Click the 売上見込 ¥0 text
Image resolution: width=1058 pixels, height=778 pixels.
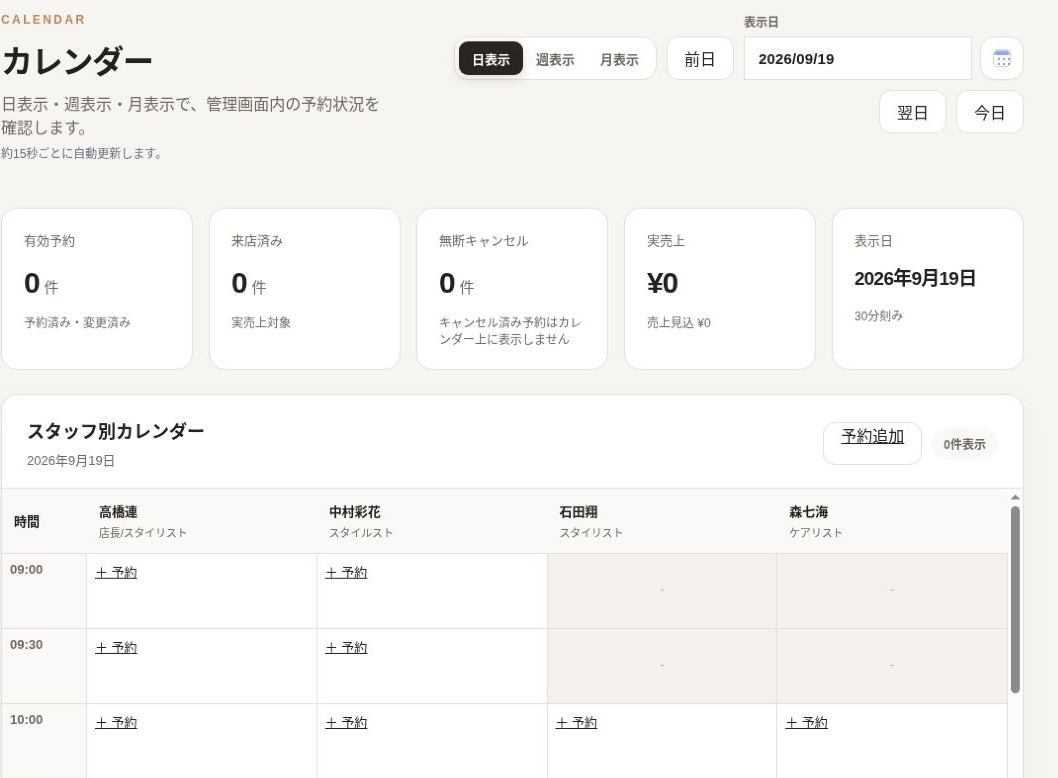678,323
